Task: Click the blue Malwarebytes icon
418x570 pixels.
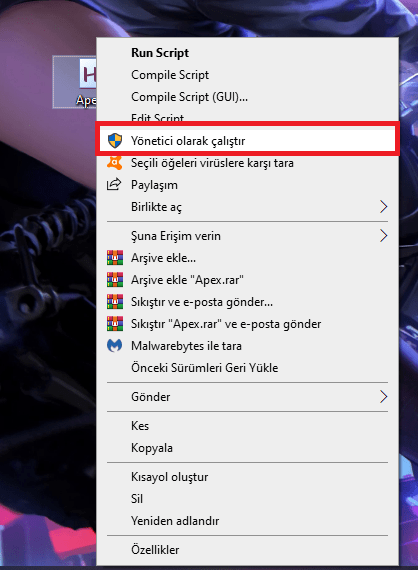Action: [114, 345]
